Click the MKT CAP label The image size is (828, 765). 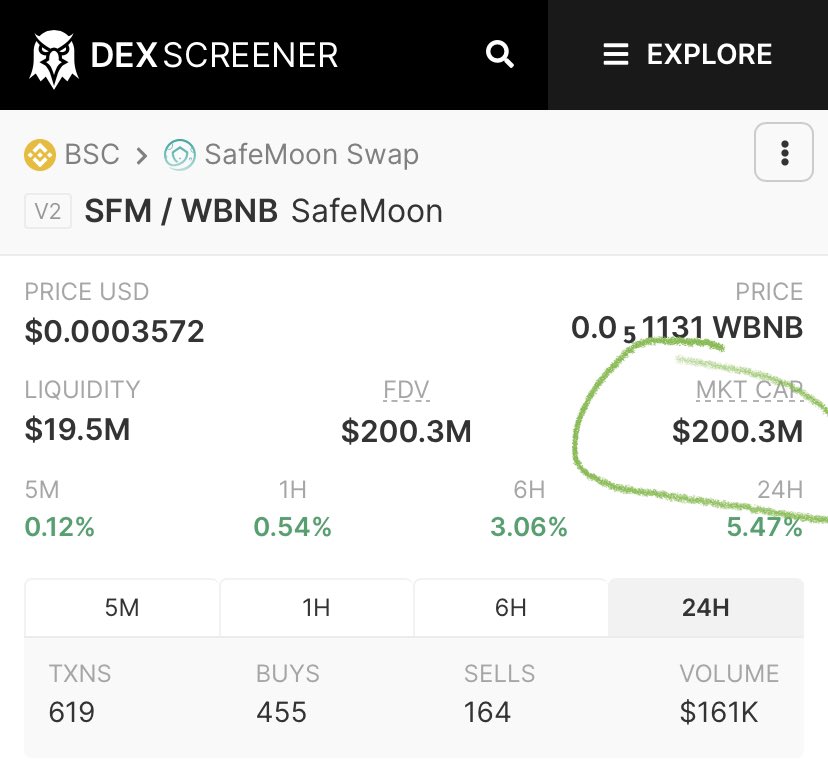pyautogui.click(x=749, y=390)
